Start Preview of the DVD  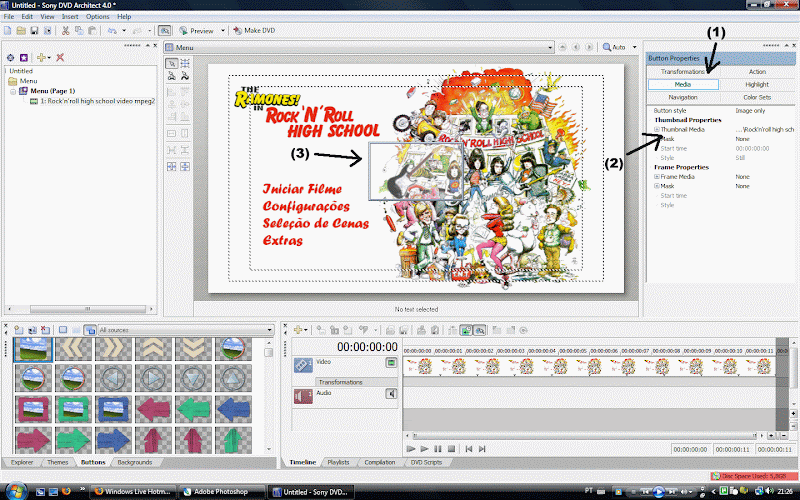click(196, 31)
